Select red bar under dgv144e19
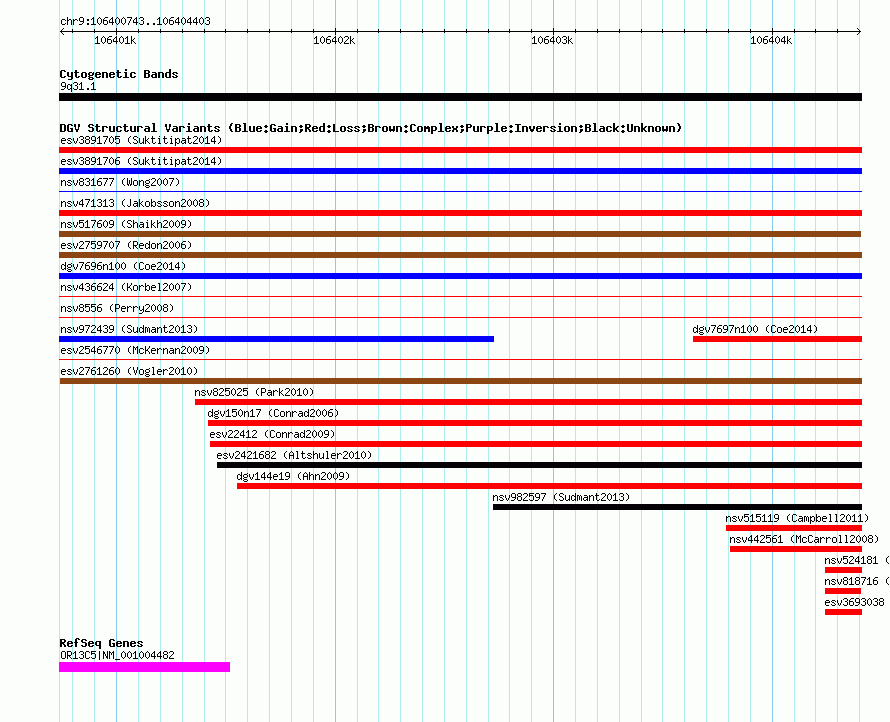The image size is (890, 722). click(549, 486)
